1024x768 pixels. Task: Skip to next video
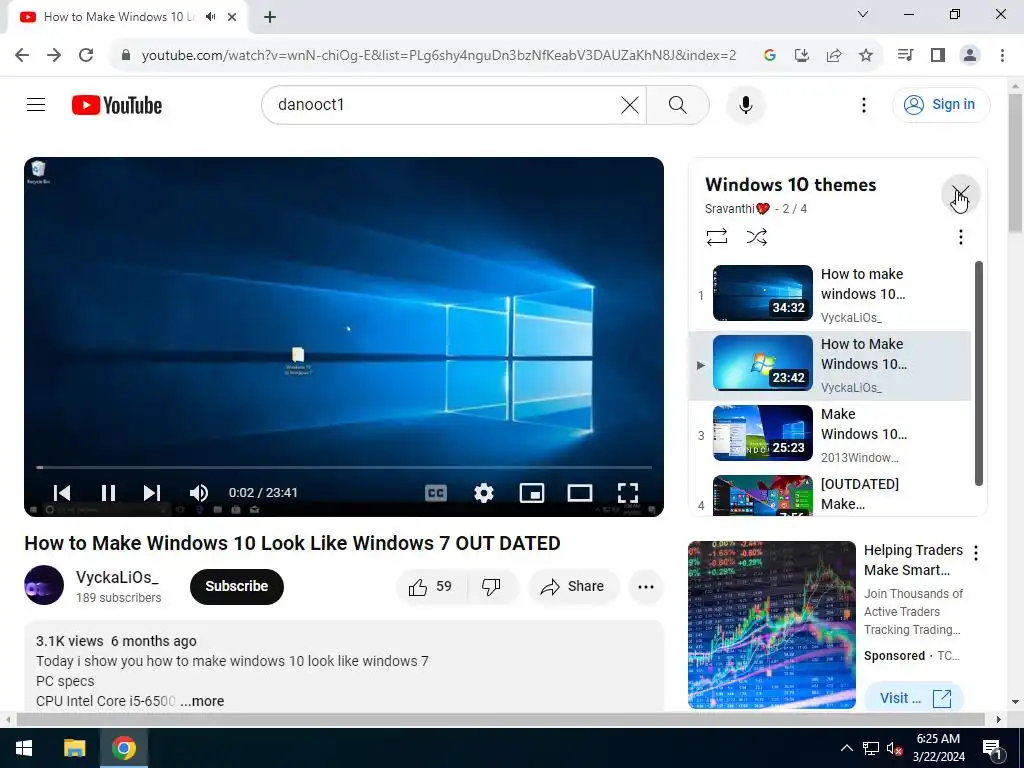pos(152,492)
